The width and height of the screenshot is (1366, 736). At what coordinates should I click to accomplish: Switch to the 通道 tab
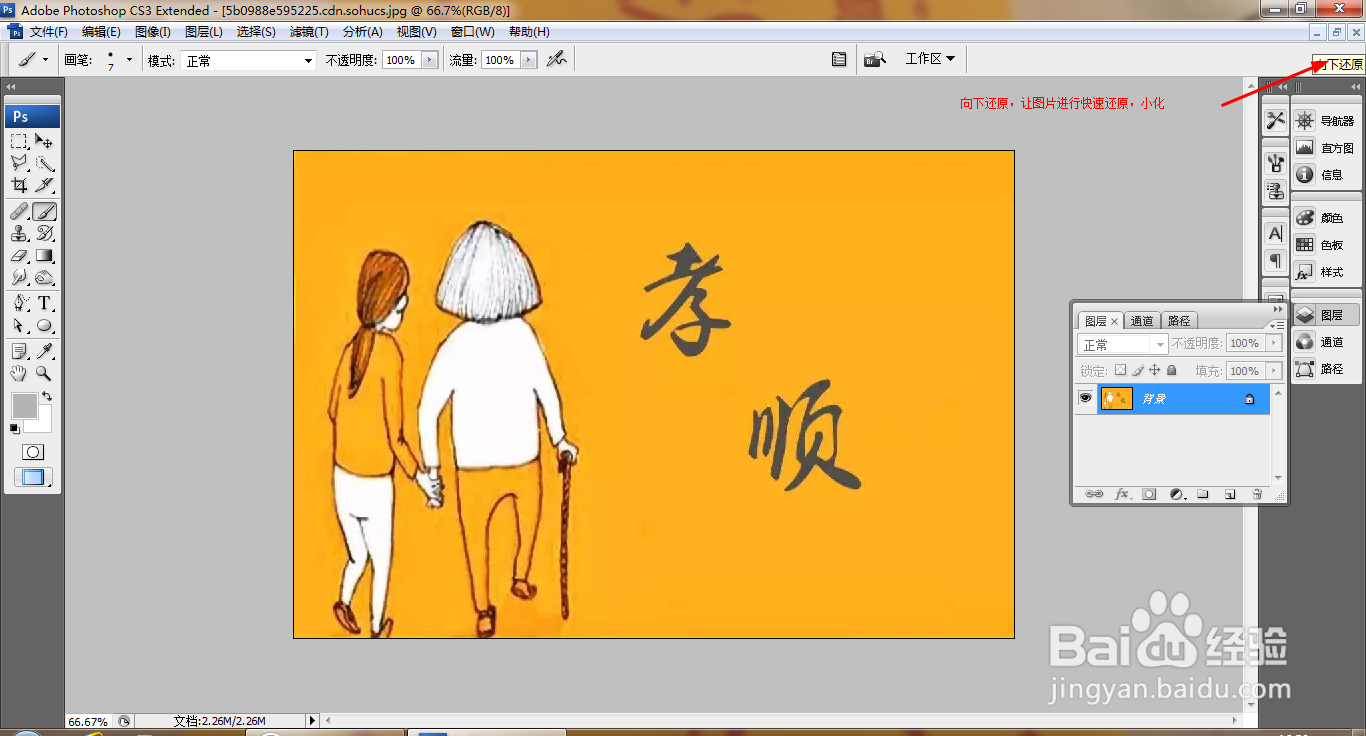1142,321
